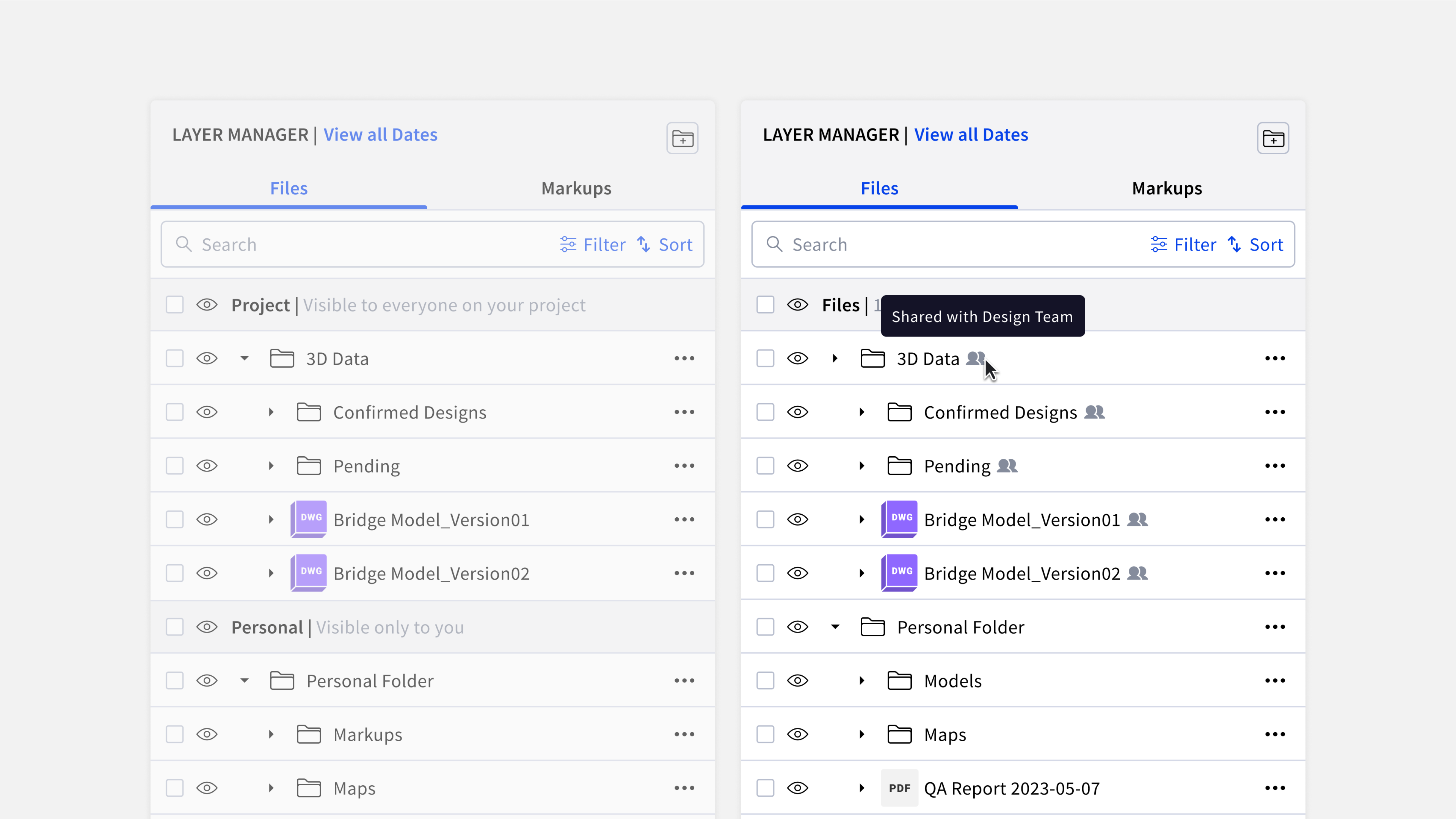
Task: Toggle visibility of Personal Folder in right panel
Action: (797, 626)
